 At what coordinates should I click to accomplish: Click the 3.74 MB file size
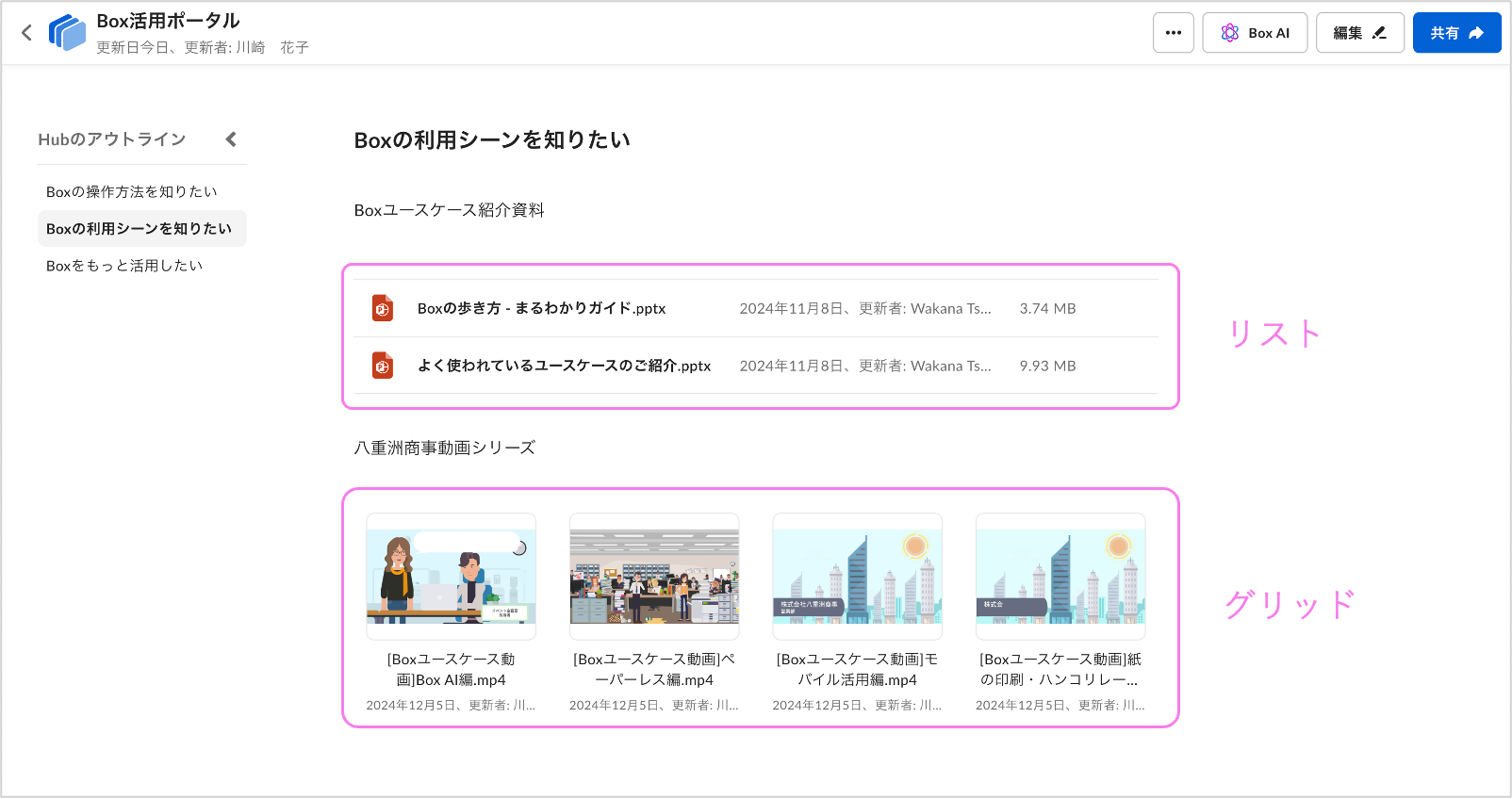pos(1047,309)
